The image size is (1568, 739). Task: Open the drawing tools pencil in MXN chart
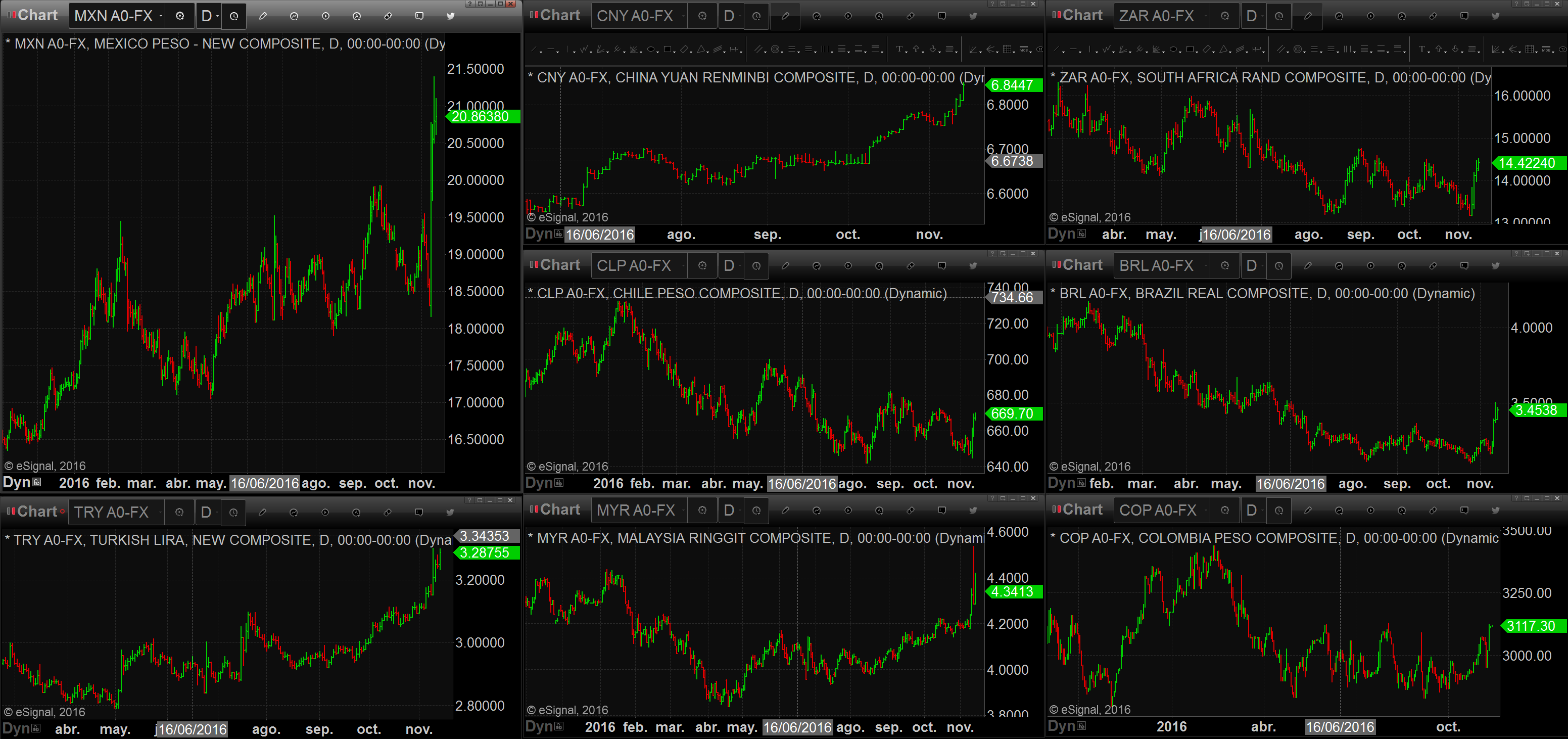263,16
